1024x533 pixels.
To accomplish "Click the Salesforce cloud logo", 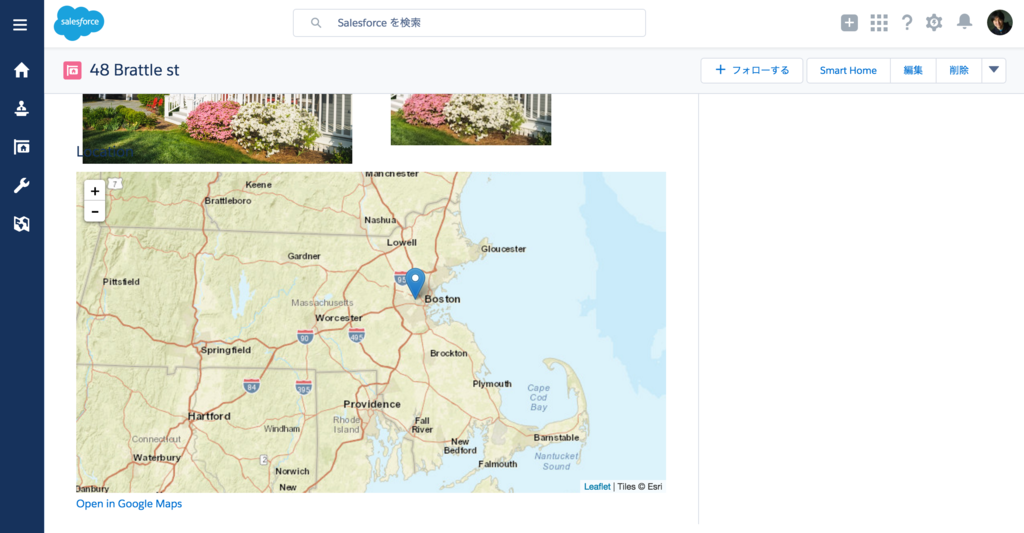I will (x=79, y=23).
